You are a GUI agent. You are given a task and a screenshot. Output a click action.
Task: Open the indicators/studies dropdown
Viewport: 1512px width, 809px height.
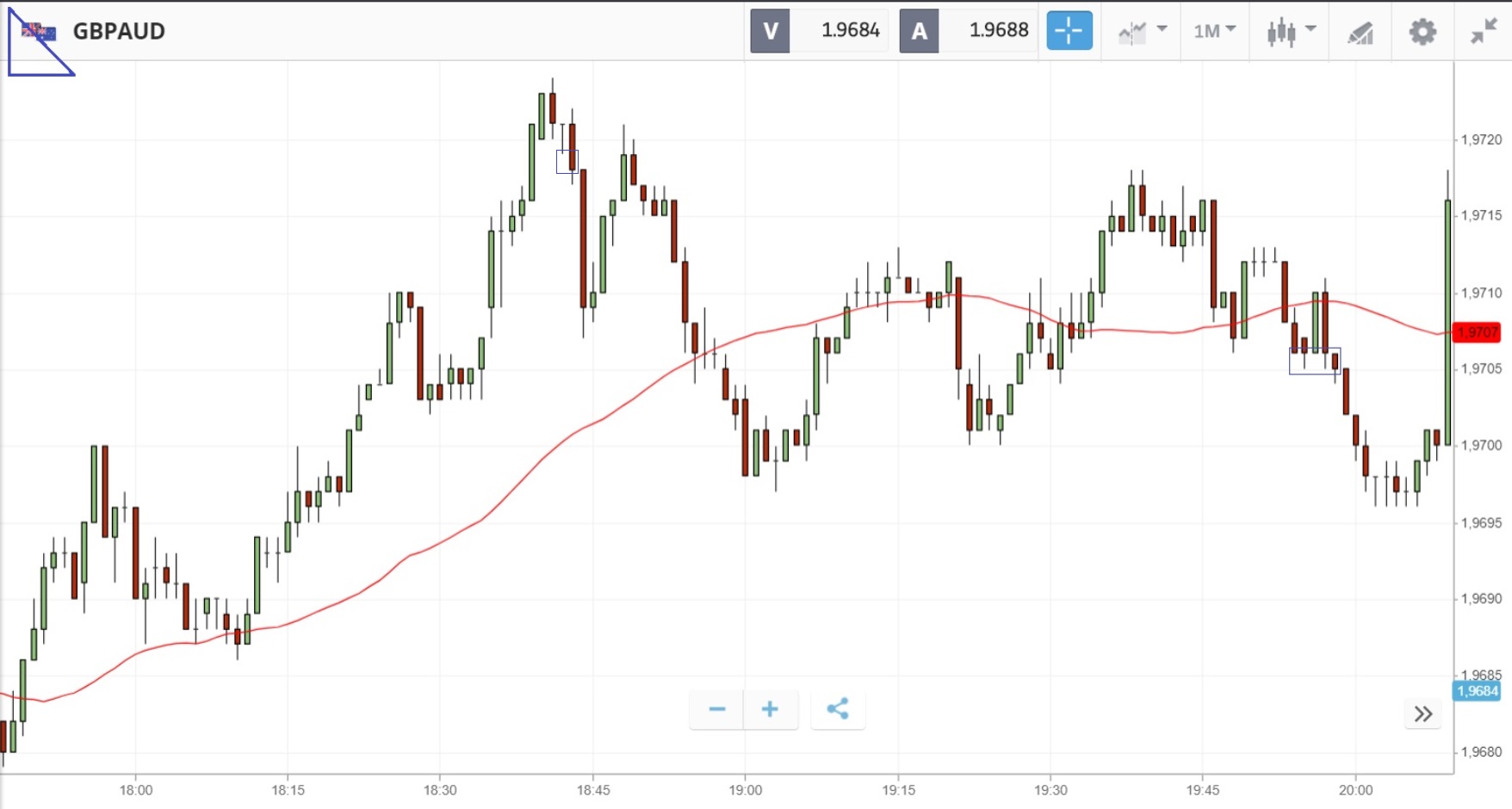(1142, 32)
